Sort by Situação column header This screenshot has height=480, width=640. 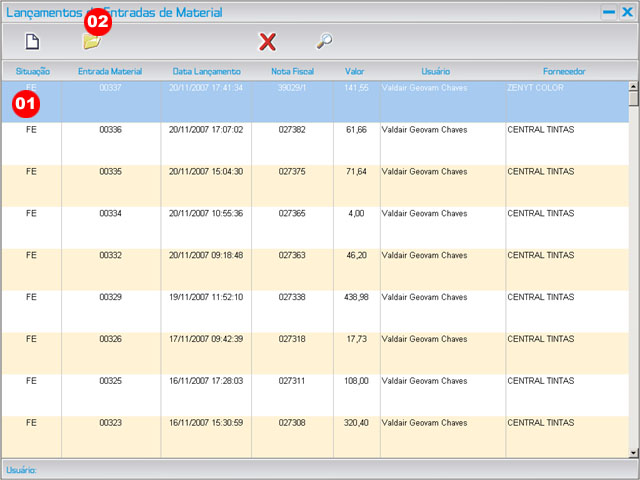pyautogui.click(x=31, y=71)
